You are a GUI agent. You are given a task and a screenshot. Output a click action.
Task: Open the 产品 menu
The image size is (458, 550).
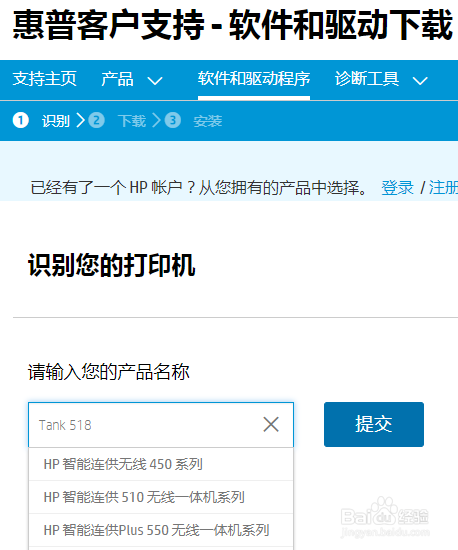click(x=117, y=79)
